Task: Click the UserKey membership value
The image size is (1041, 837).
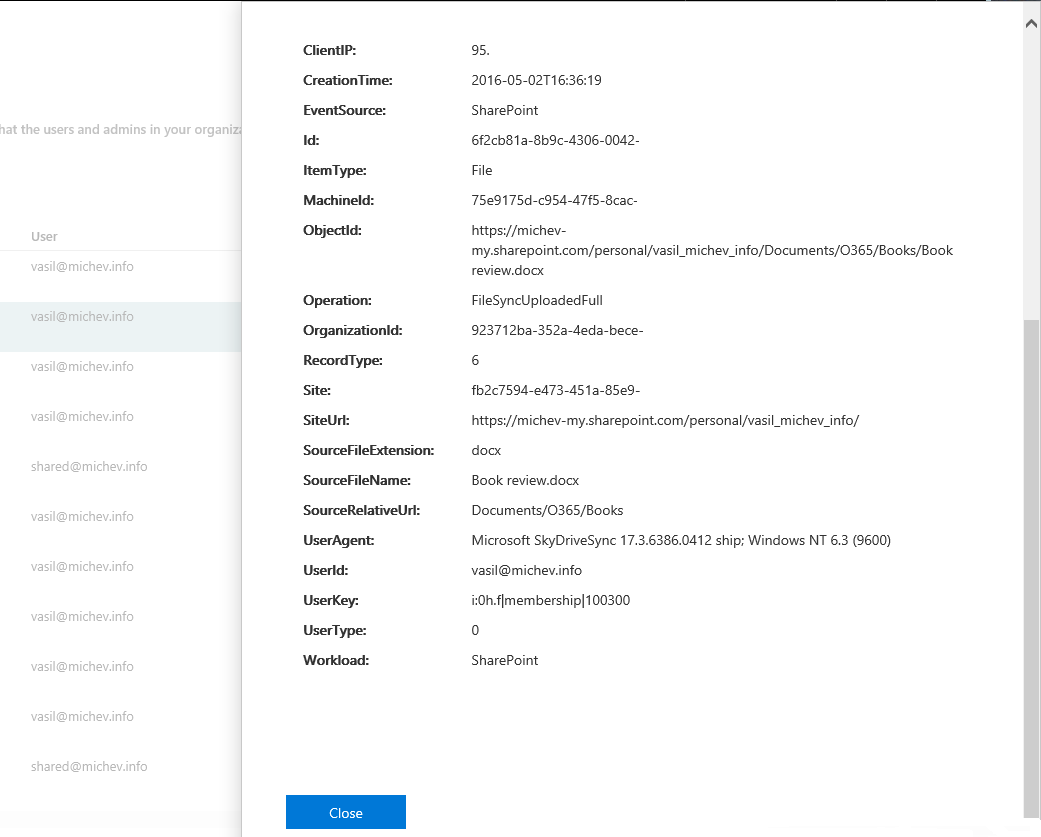Action: pyautogui.click(x=550, y=601)
